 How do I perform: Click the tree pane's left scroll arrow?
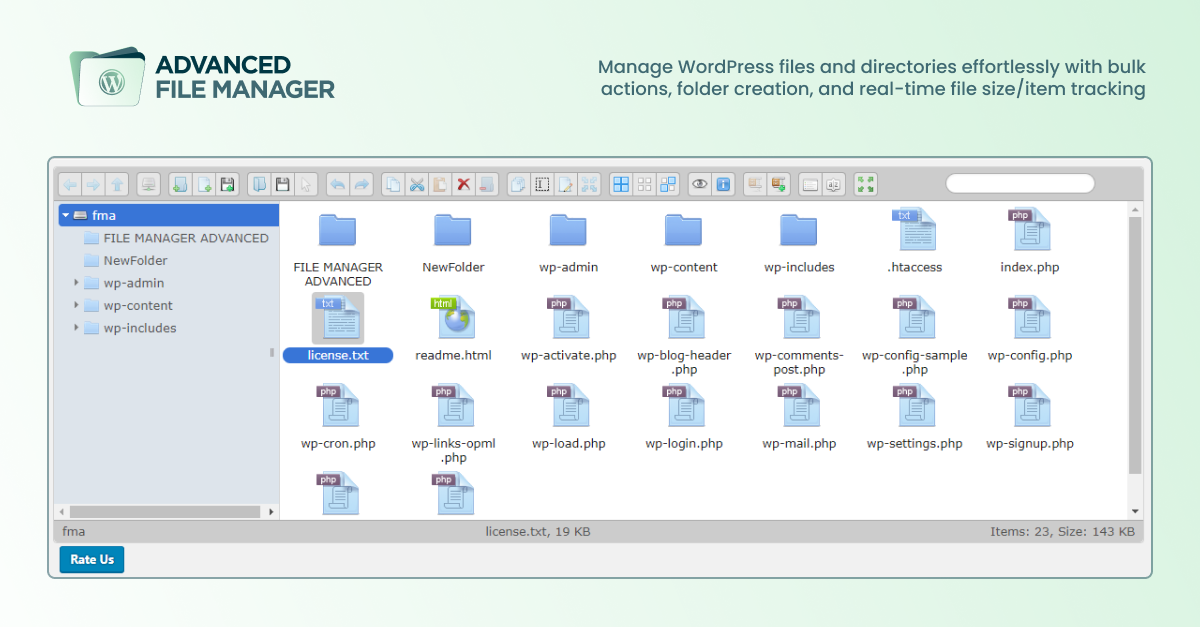point(63,511)
